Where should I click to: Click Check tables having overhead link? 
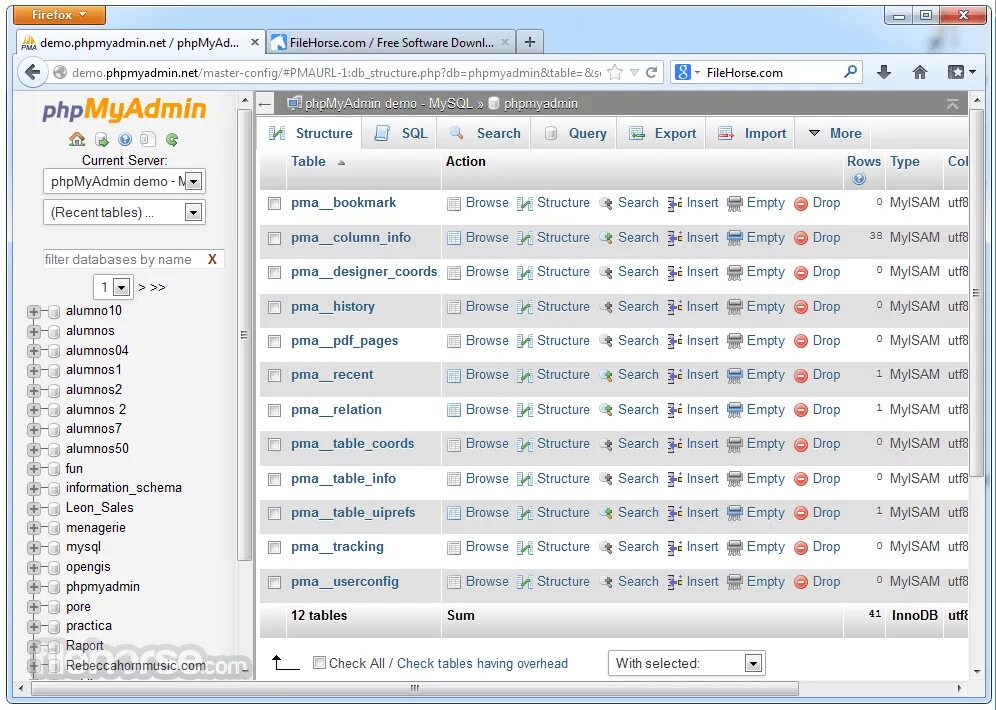click(482, 664)
